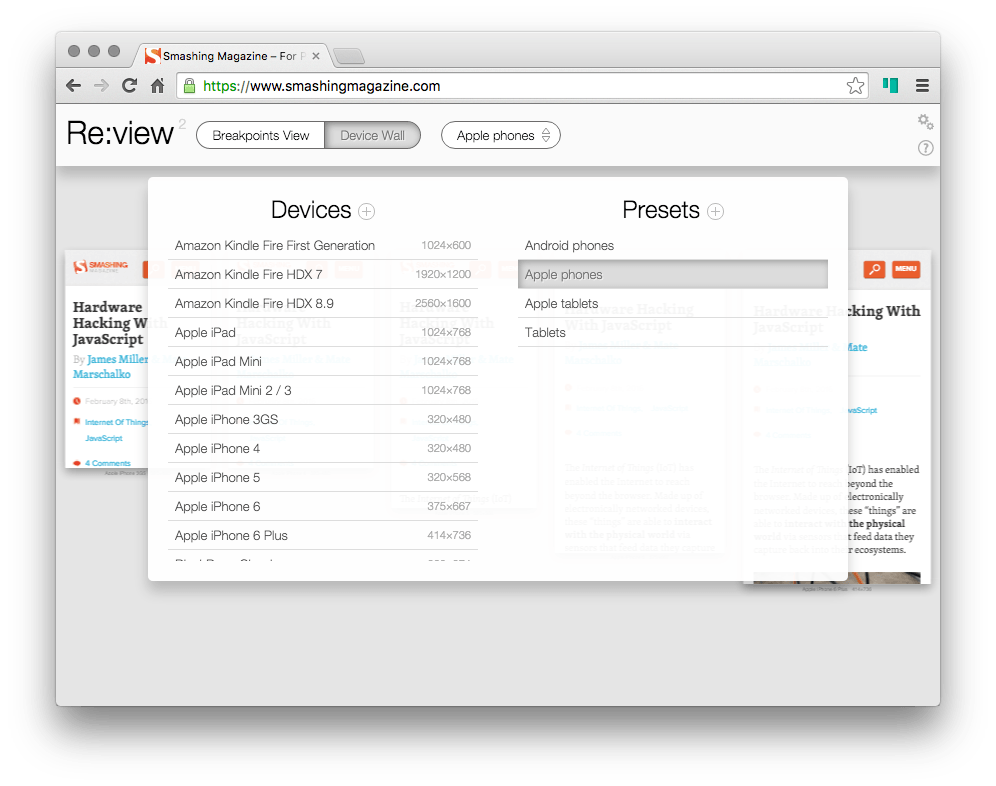This screenshot has height=786, width=996.
Task: Open a new browser tab
Action: tap(349, 57)
